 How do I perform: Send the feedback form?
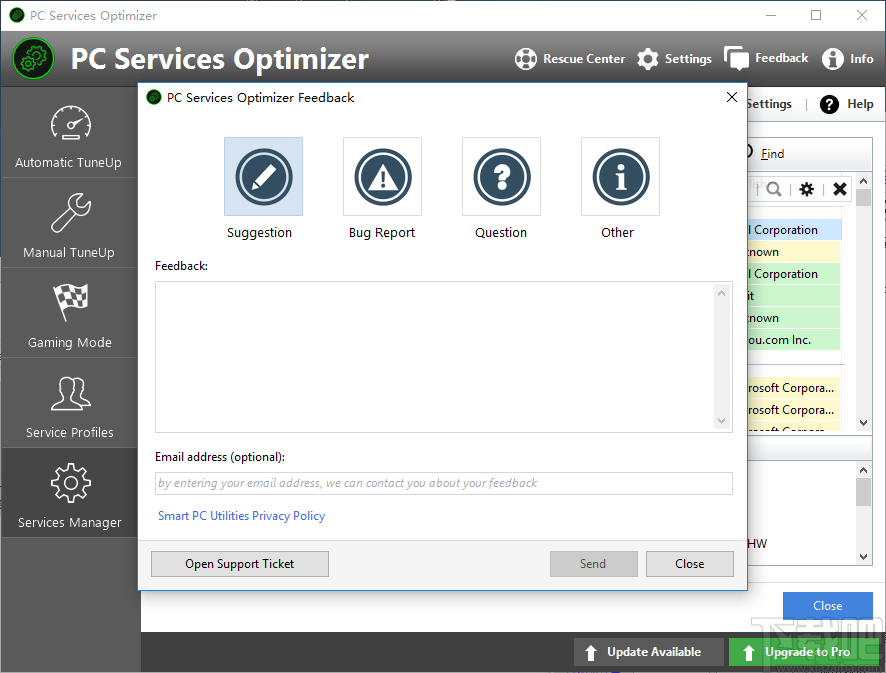coord(593,564)
